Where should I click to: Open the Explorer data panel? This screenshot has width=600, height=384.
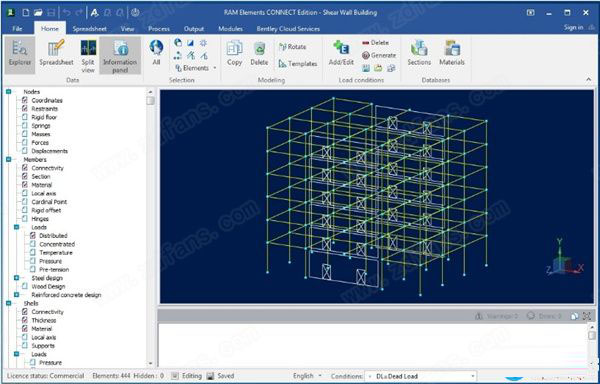pyautogui.click(x=20, y=54)
